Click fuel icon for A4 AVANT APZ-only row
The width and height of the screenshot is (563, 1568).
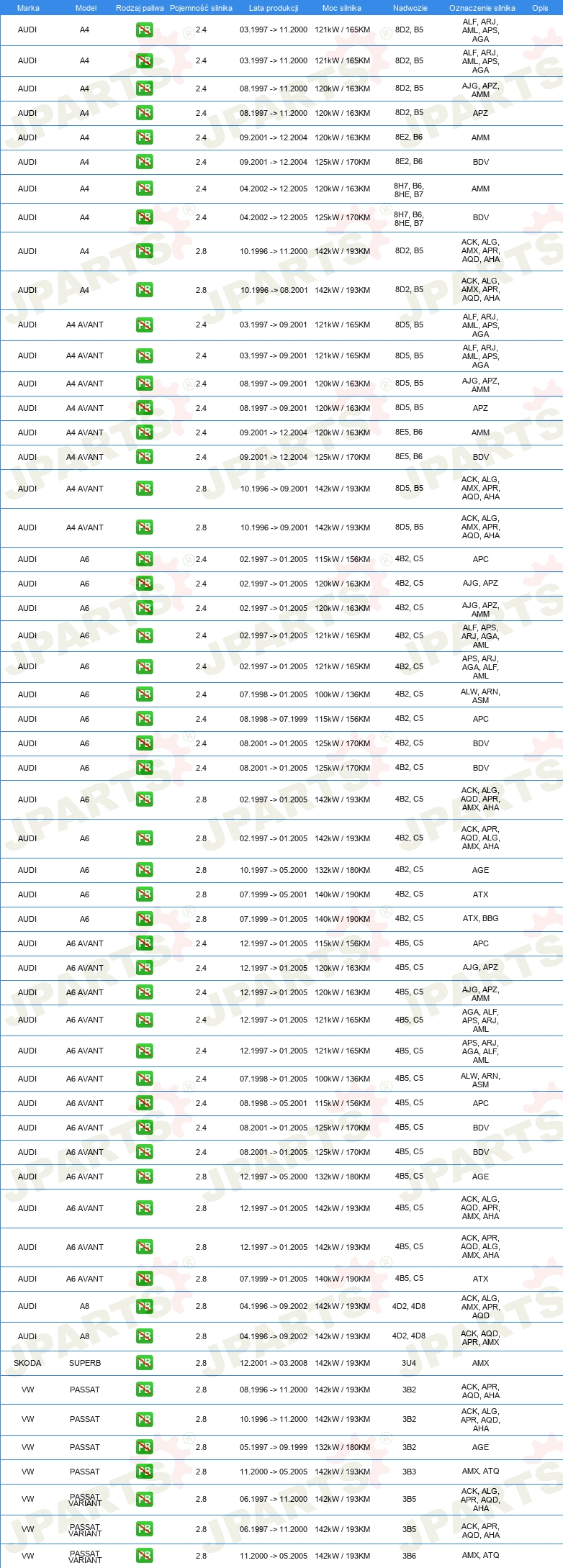point(145,408)
